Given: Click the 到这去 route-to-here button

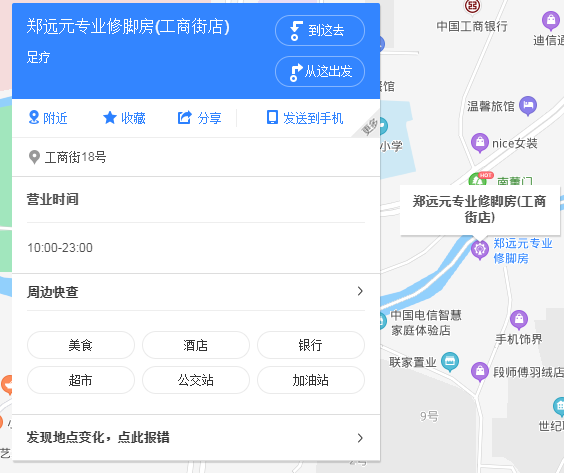Looking at the screenshot, I should pos(320,31).
